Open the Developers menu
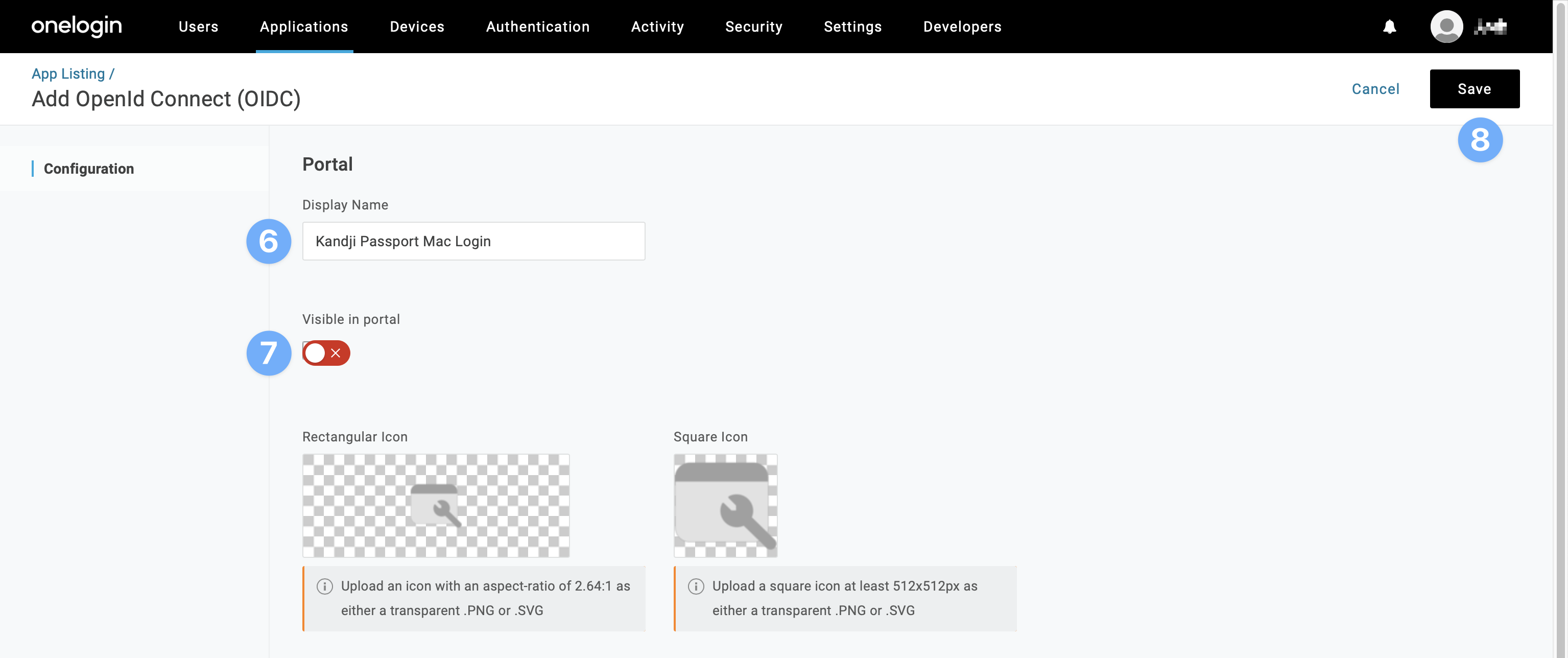Image resolution: width=1568 pixels, height=658 pixels. point(962,27)
